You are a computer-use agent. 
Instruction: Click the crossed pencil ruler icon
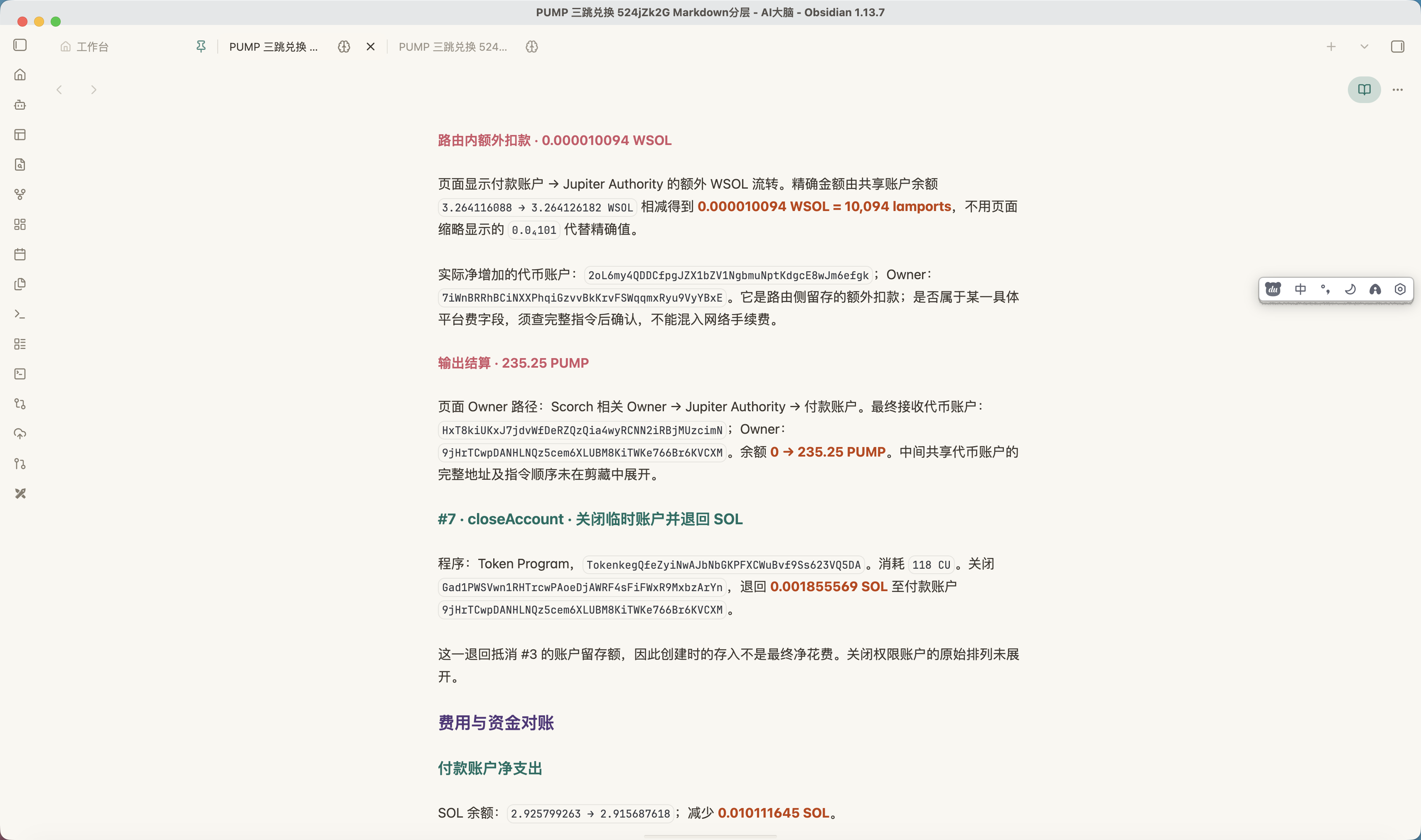[x=20, y=494]
